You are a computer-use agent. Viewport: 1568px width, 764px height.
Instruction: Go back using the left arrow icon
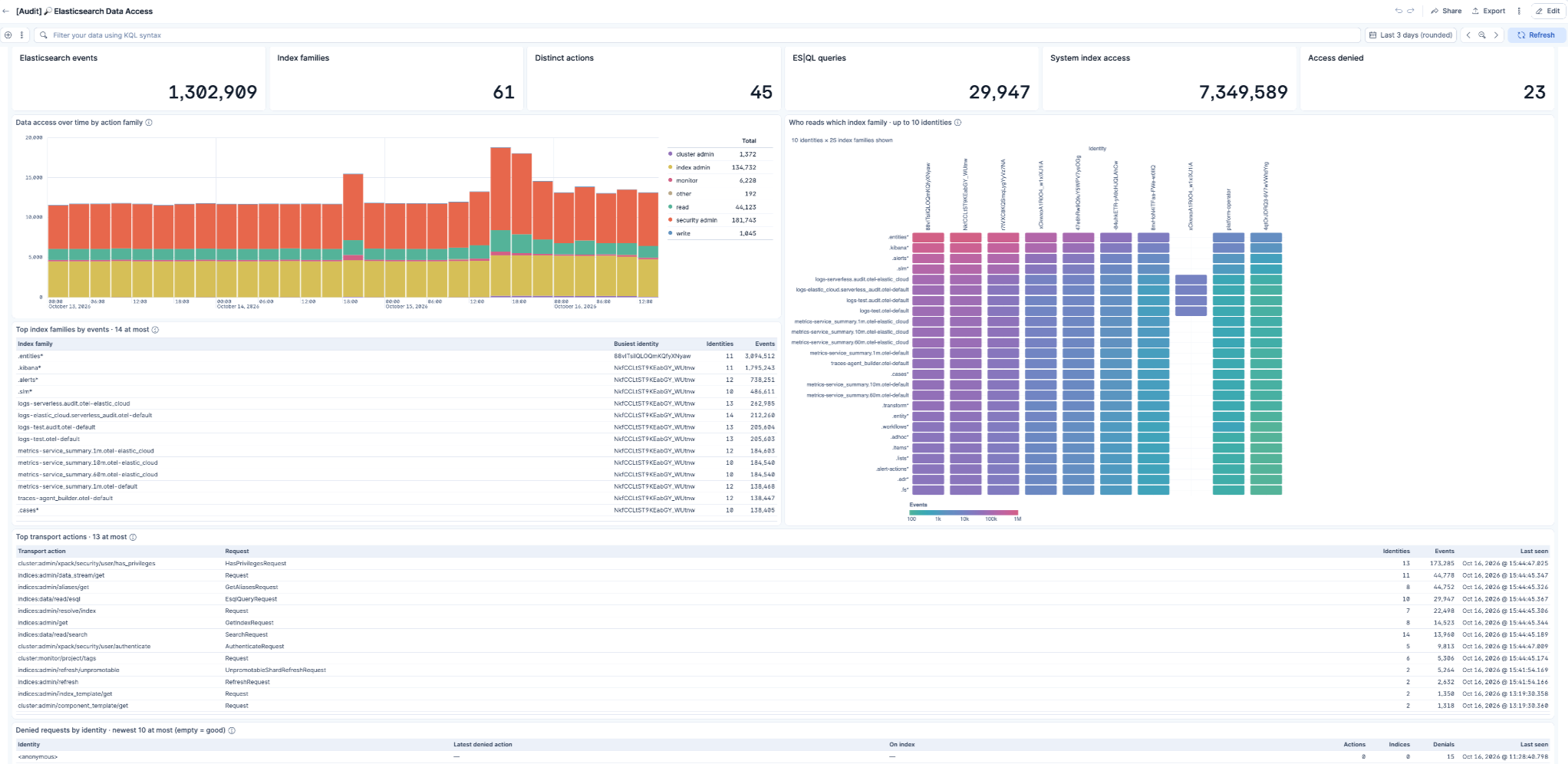click(x=6, y=12)
